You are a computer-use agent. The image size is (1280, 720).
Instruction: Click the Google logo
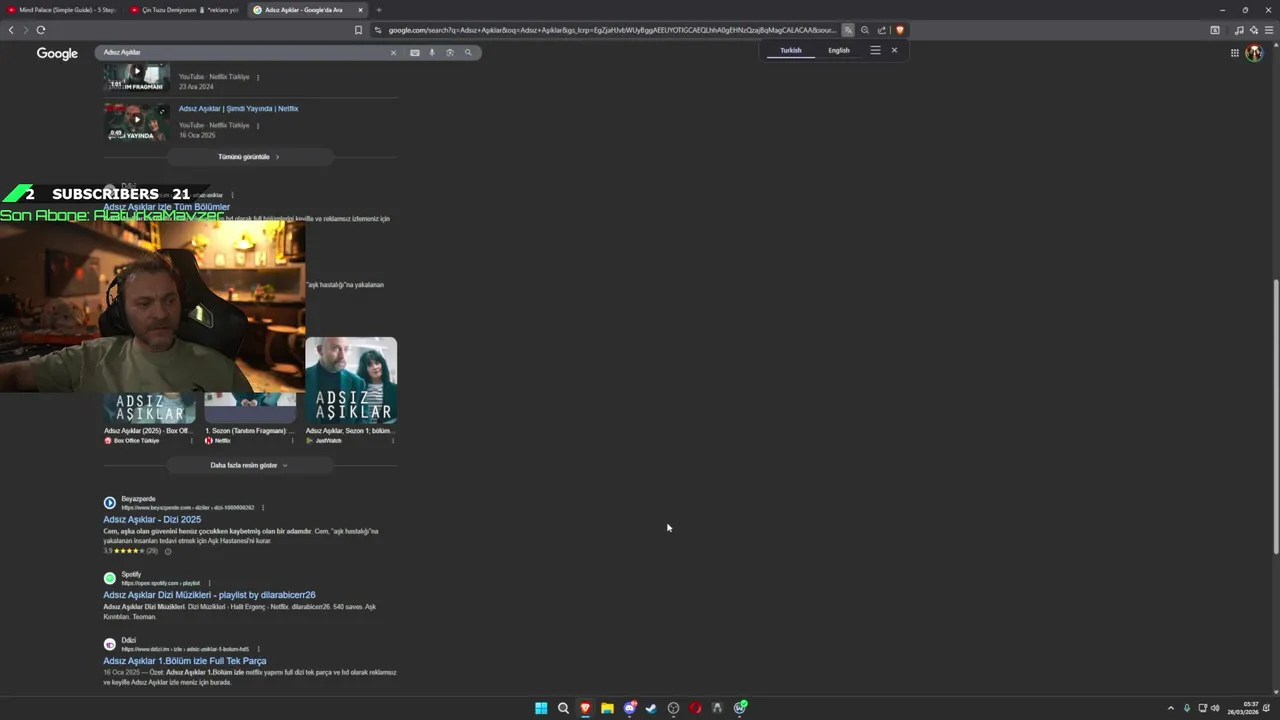(57, 53)
